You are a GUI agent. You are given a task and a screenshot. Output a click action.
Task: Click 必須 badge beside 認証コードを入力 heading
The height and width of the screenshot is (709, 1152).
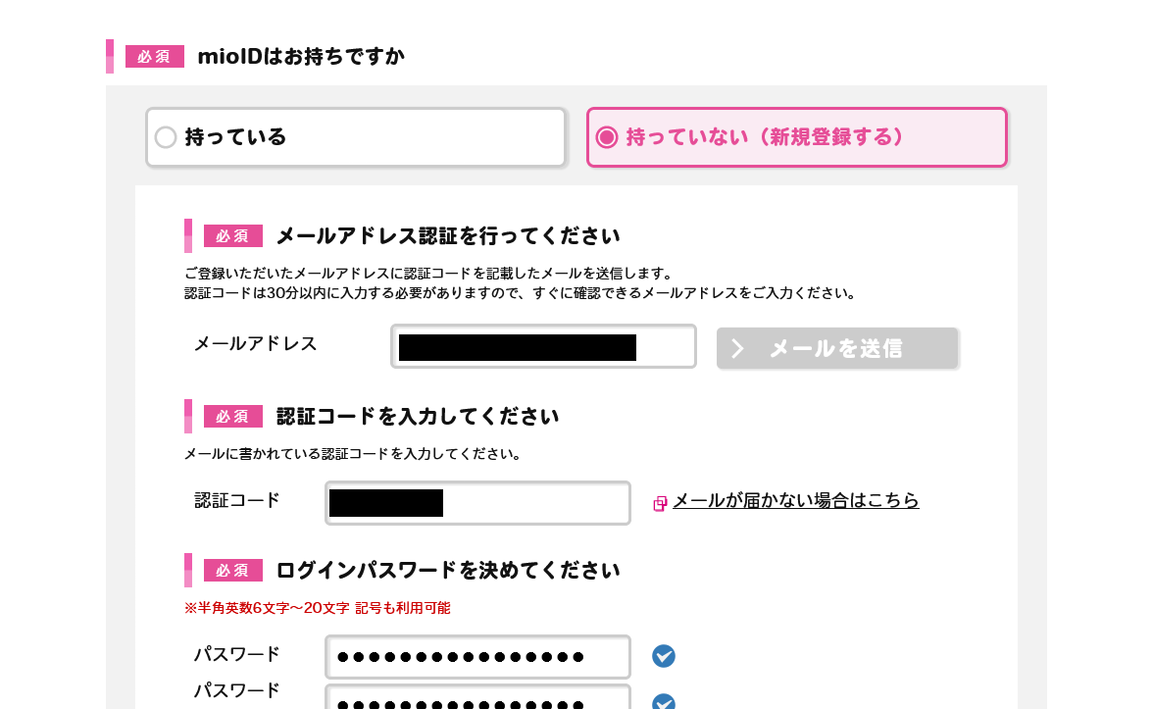coord(233,416)
